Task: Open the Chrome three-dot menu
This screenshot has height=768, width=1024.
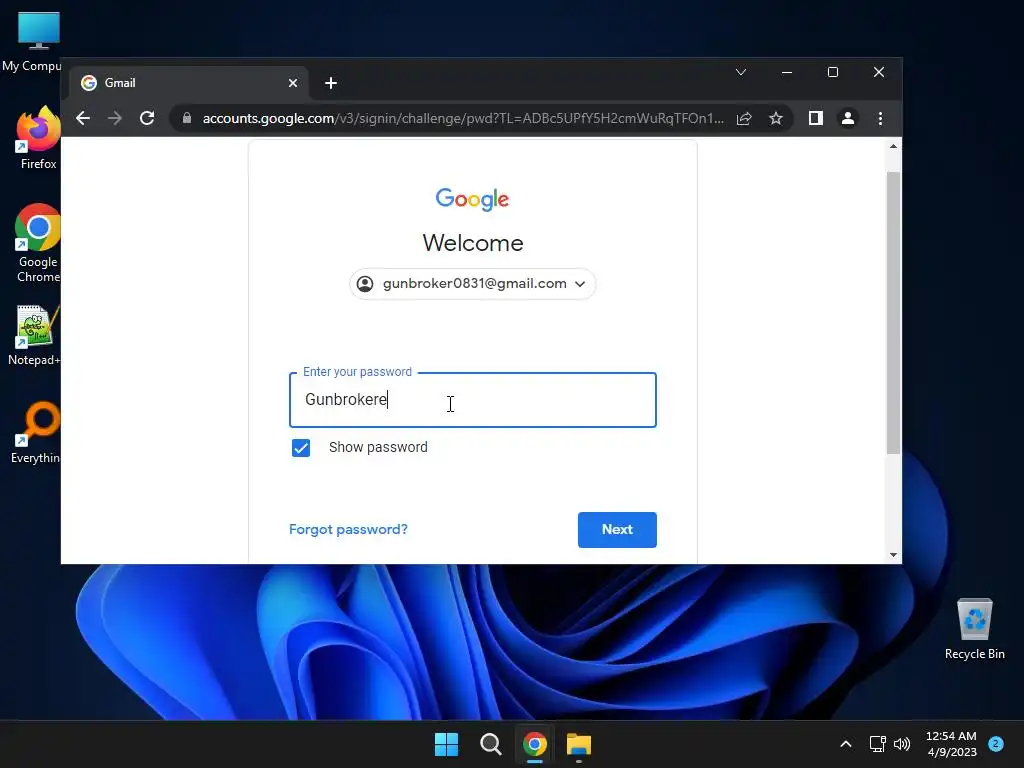Action: click(x=880, y=118)
